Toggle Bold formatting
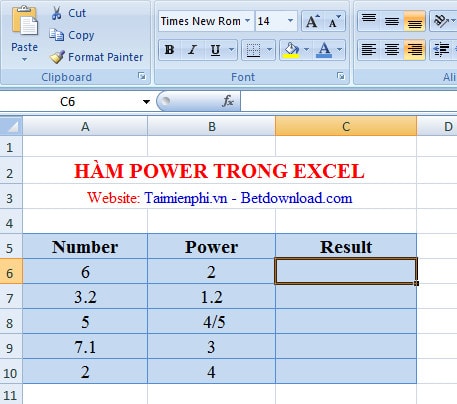Image resolution: width=457 pixels, height=404 pixels. (x=170, y=50)
